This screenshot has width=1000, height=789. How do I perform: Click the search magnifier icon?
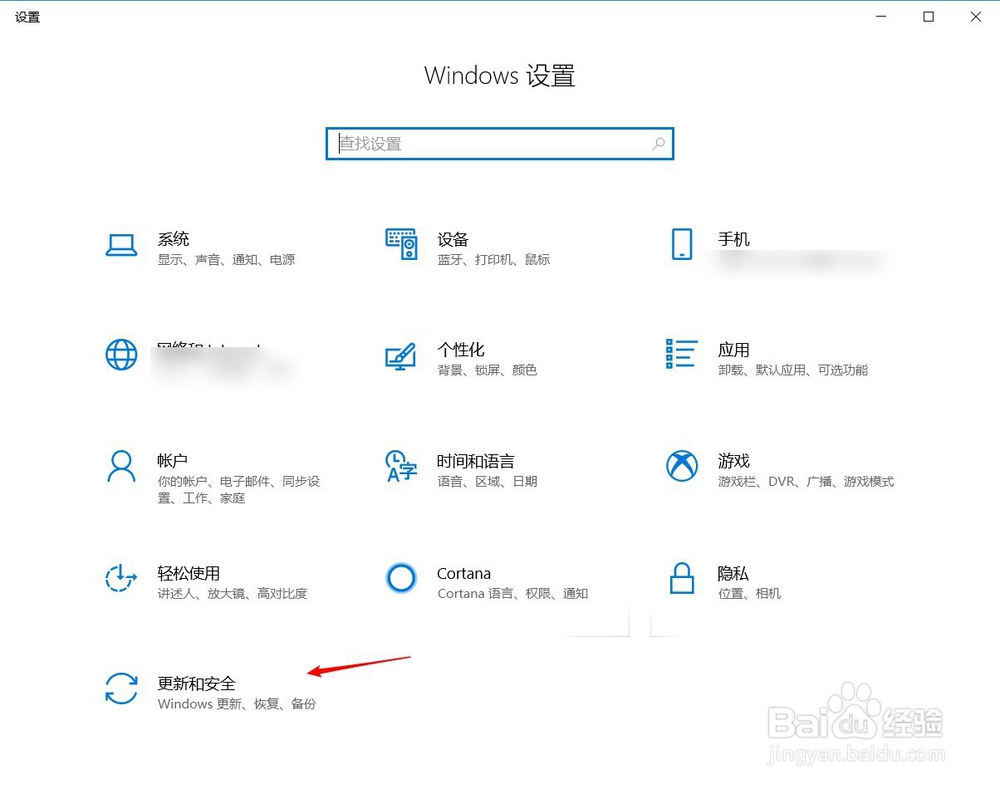point(658,144)
